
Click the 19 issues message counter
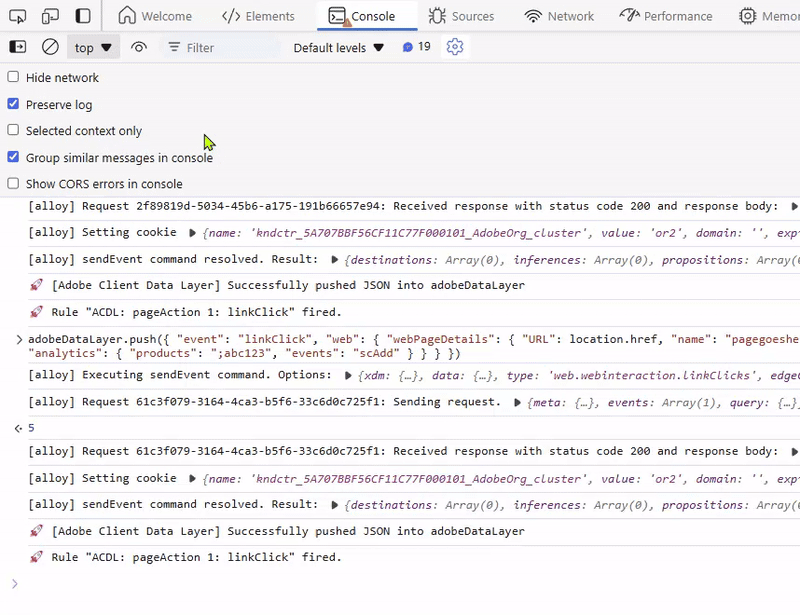point(416,47)
